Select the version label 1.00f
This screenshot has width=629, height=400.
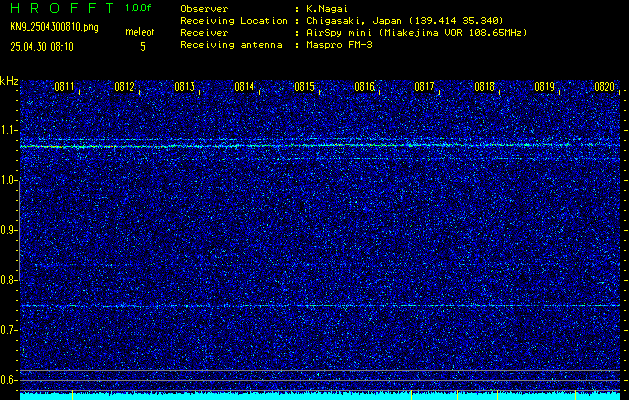point(138,8)
